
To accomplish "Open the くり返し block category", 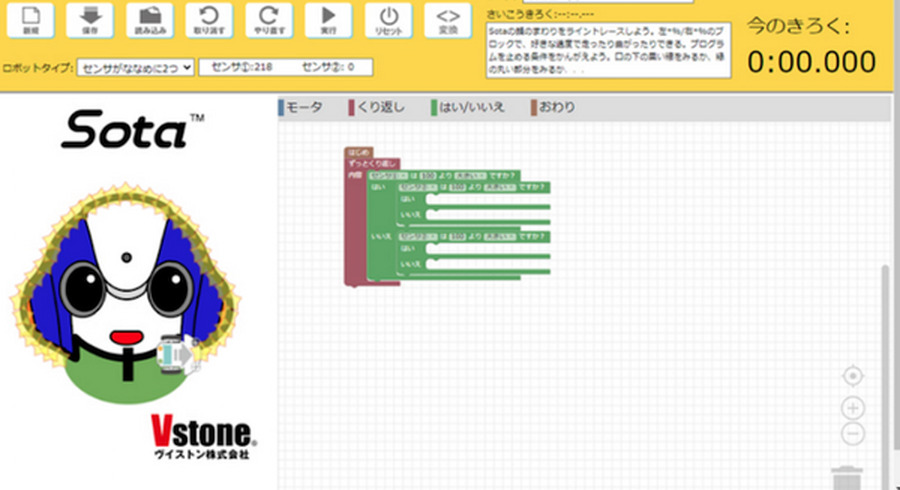I will click(380, 107).
